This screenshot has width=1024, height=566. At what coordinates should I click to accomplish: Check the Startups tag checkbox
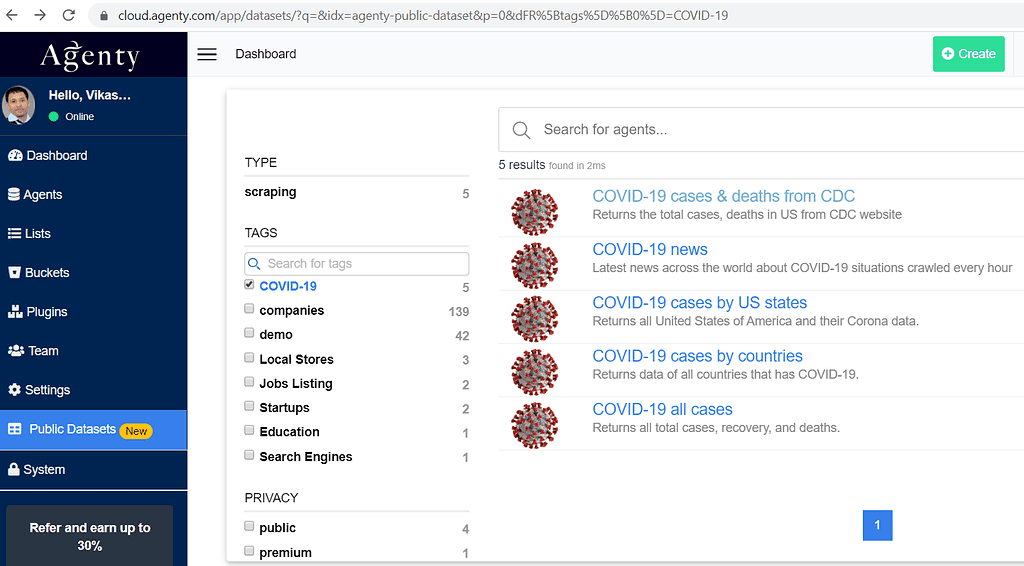[249, 405]
